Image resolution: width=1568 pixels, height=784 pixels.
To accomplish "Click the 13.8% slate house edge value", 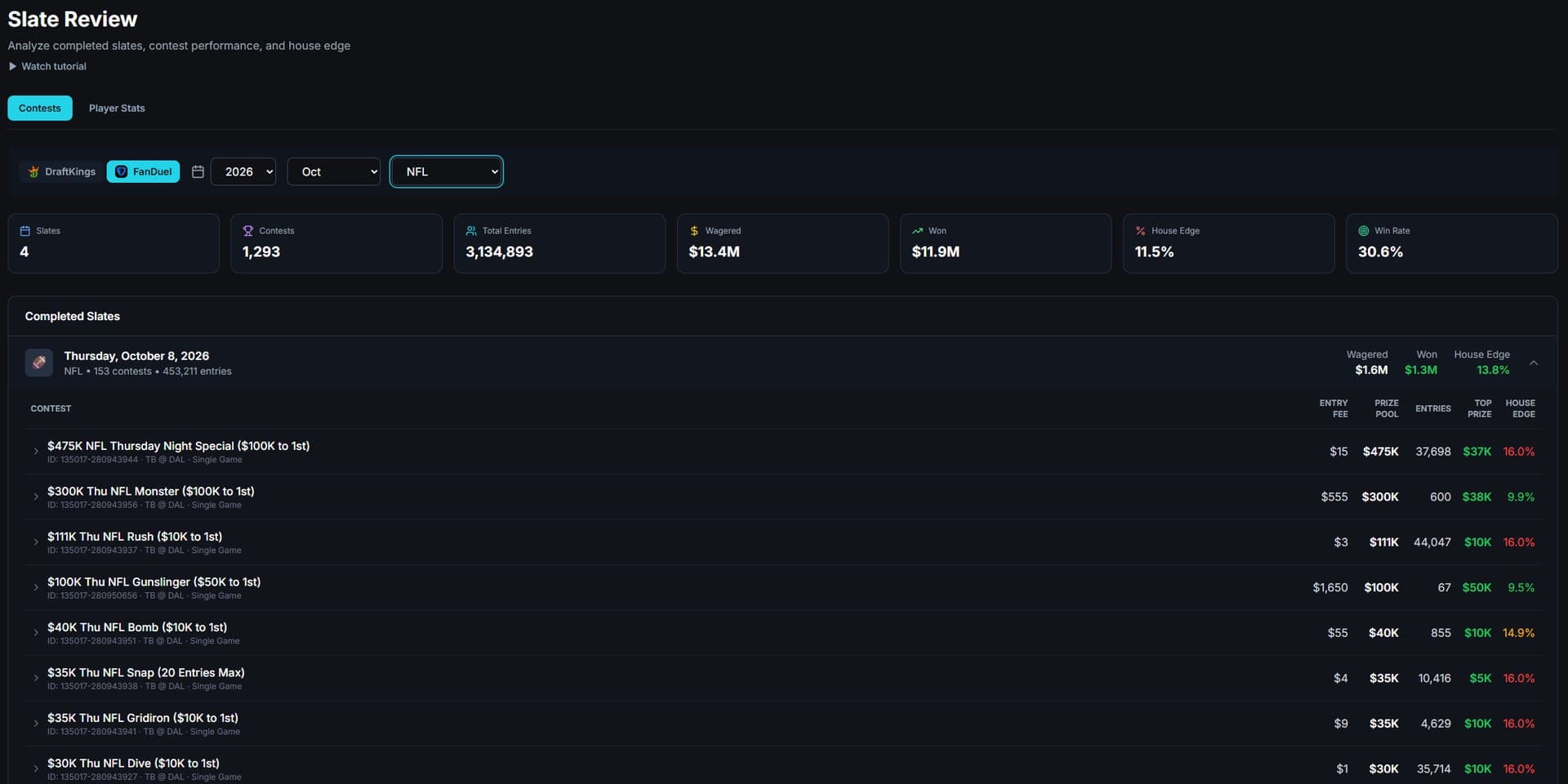I will click(x=1493, y=370).
